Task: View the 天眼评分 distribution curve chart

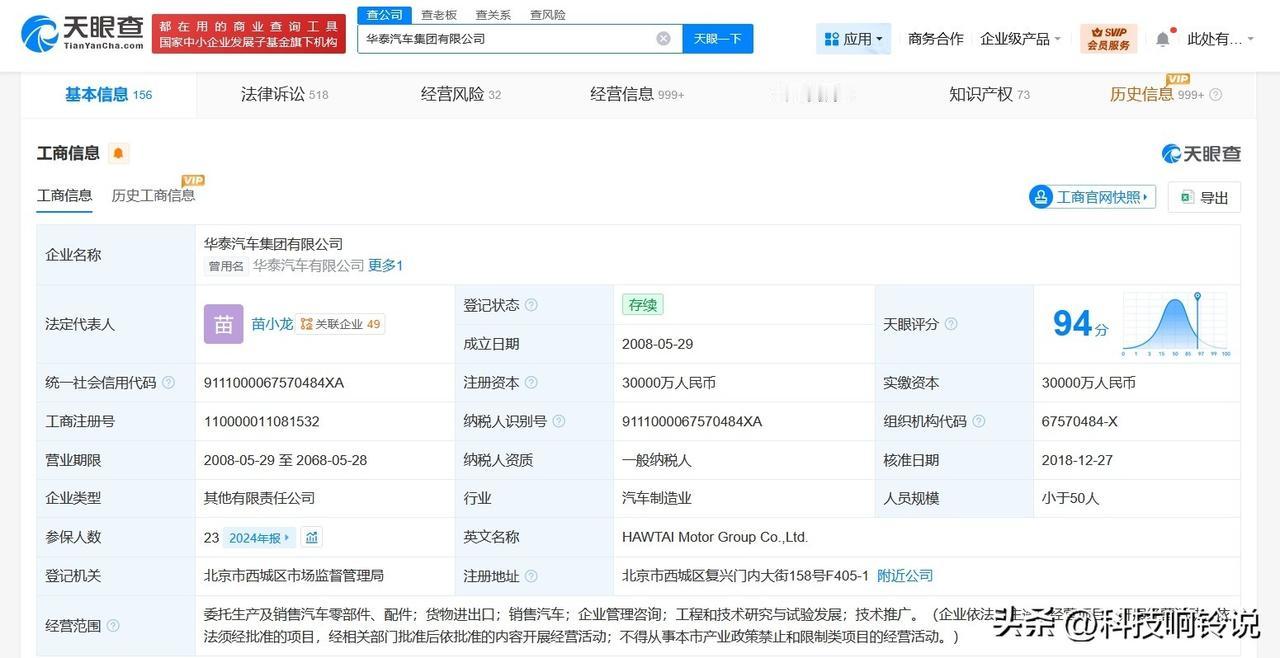Action: pos(1176,324)
